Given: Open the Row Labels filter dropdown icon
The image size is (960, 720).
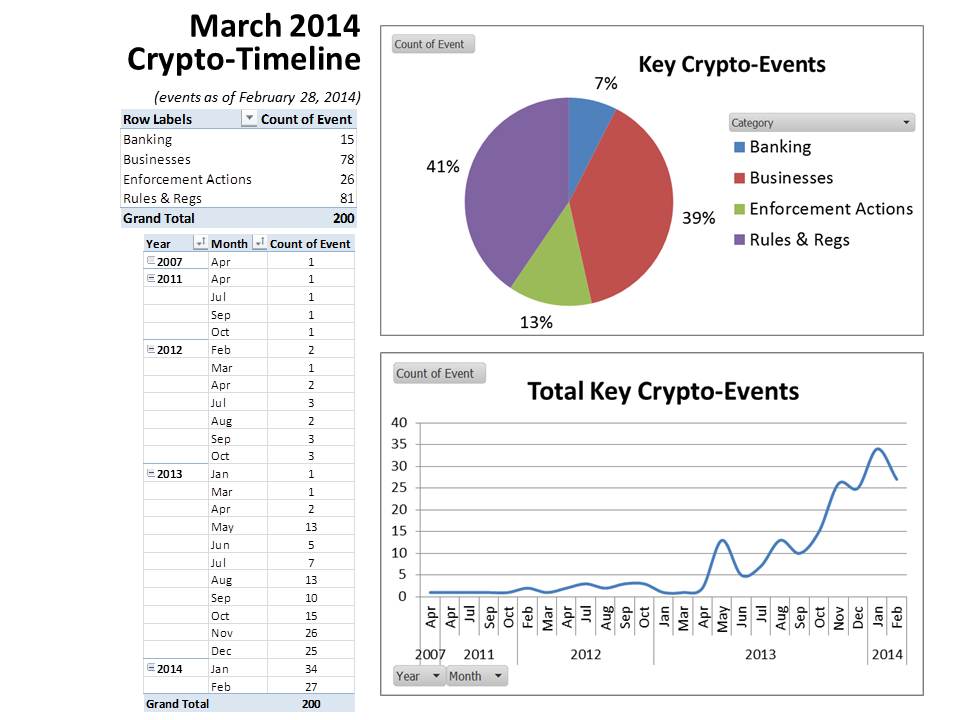Looking at the screenshot, I should click(249, 119).
